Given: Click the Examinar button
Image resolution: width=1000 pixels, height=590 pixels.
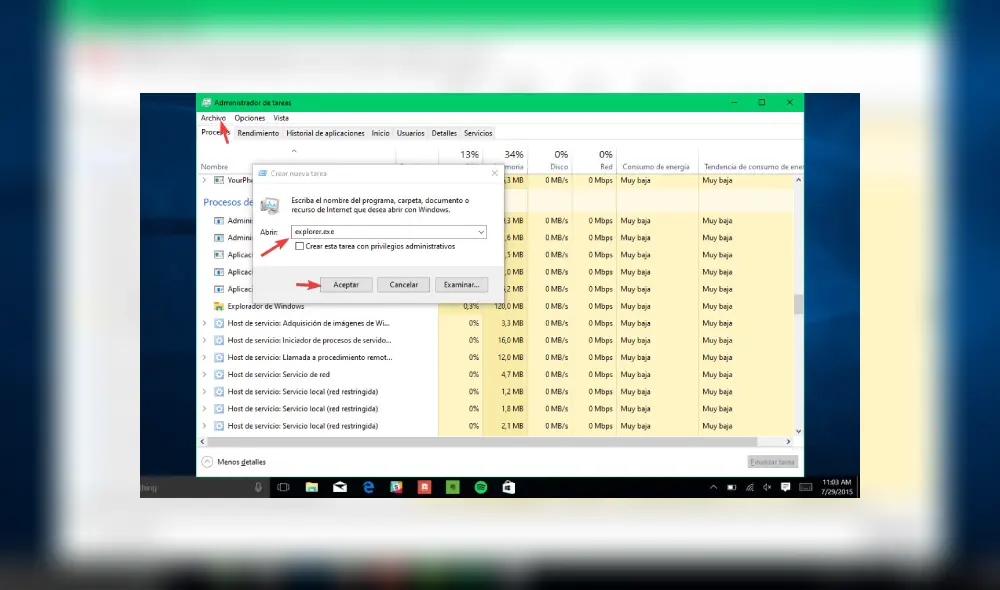Looking at the screenshot, I should [x=461, y=284].
